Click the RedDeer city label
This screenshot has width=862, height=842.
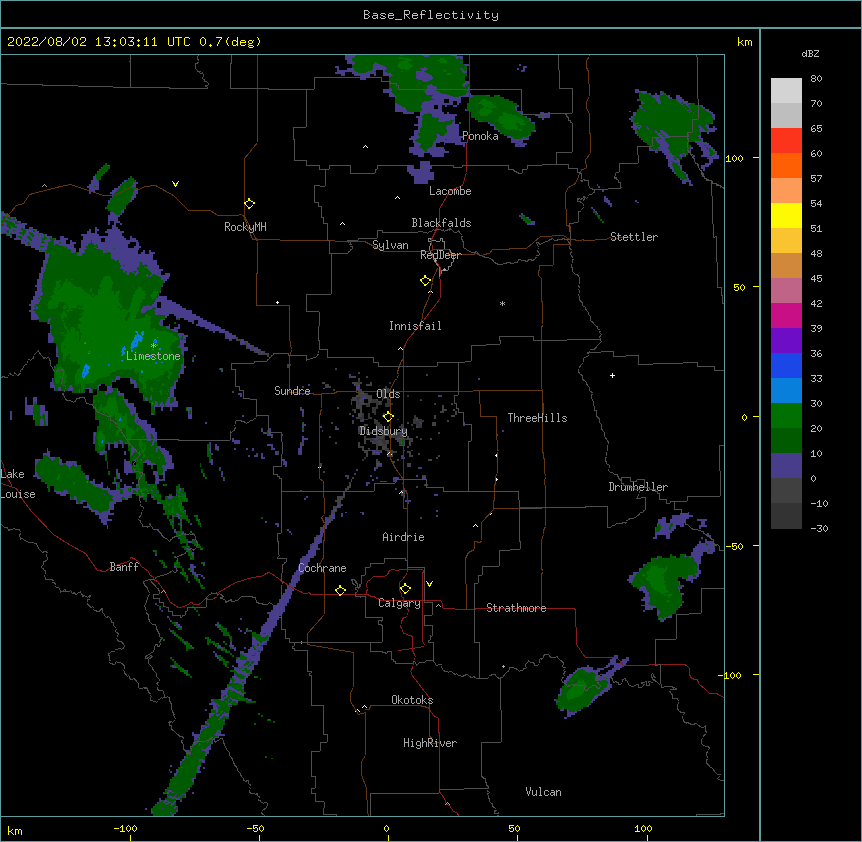(x=440, y=255)
